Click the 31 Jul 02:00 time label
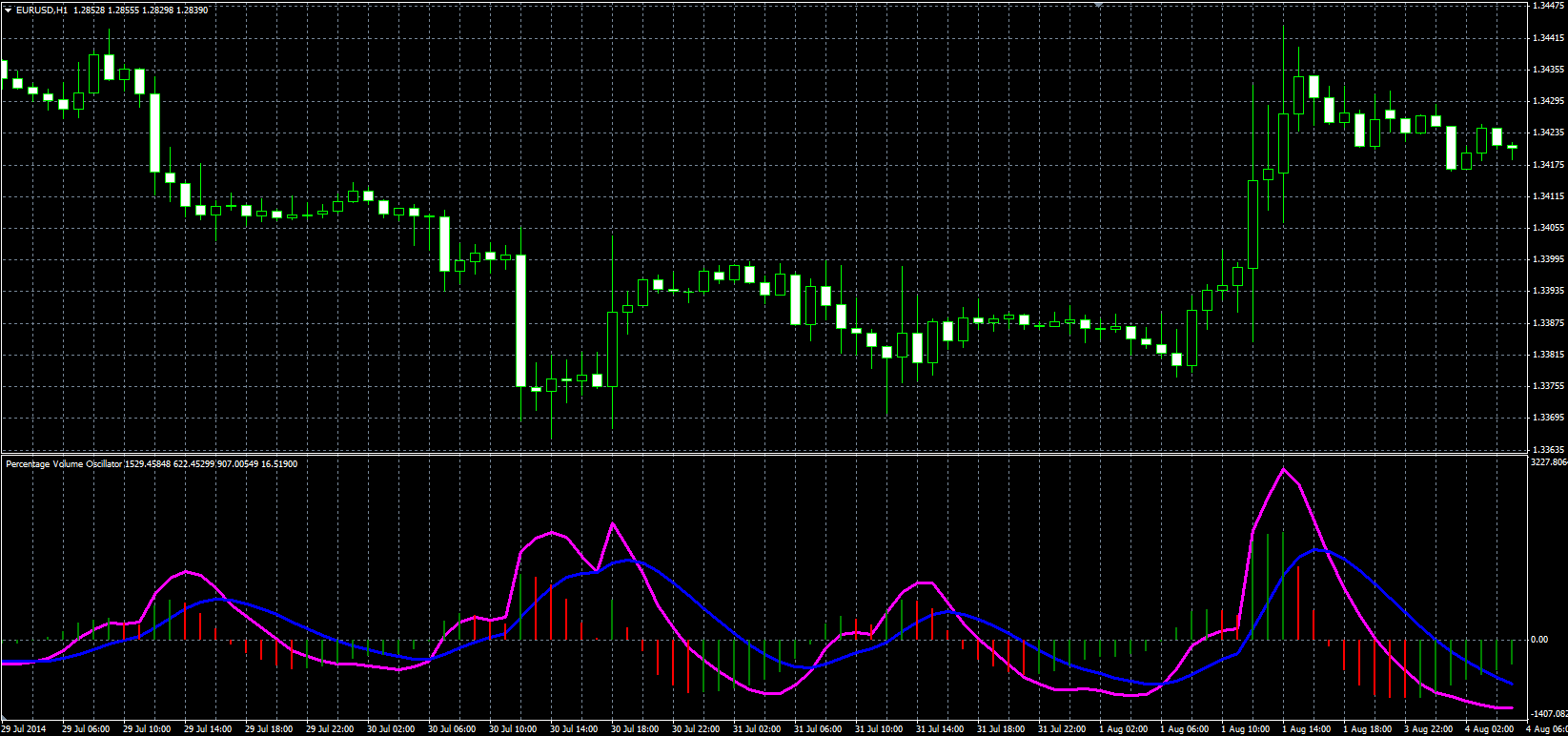 (757, 729)
